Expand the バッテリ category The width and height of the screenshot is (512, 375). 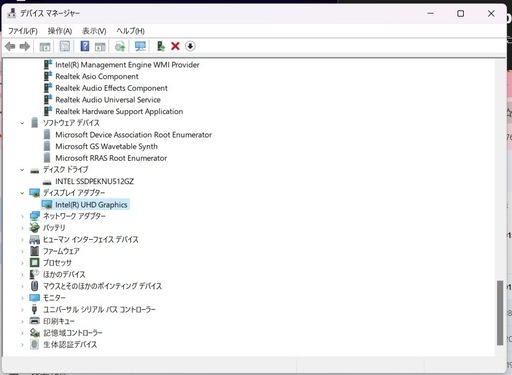tap(22, 228)
